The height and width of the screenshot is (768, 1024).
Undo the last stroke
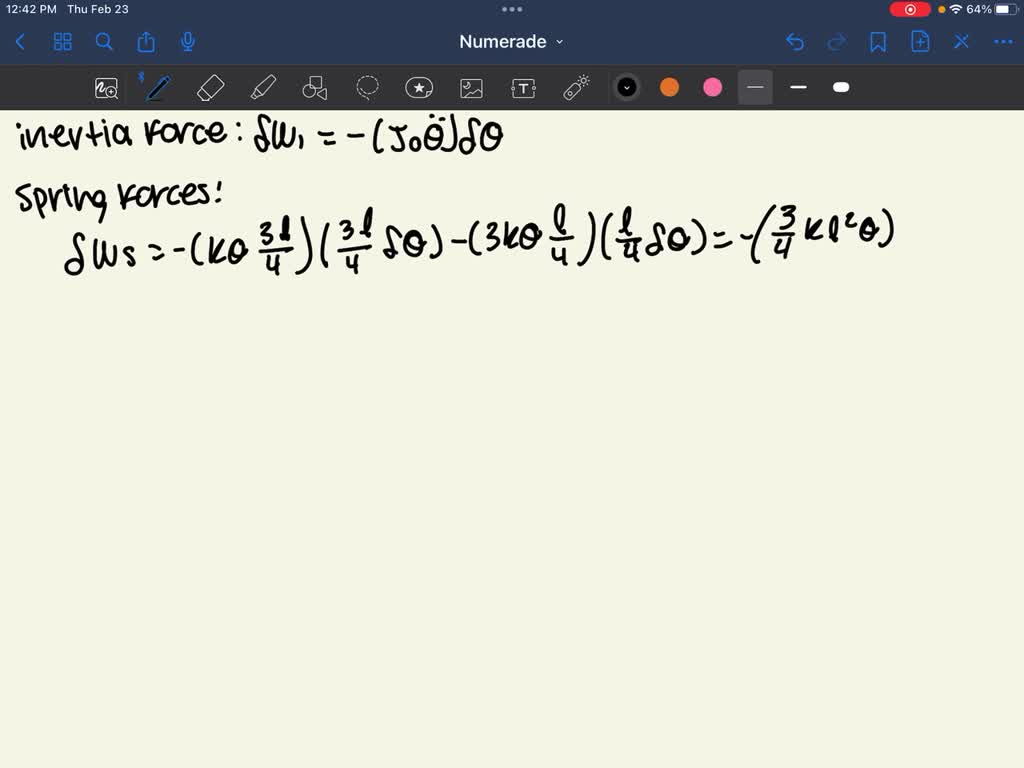[x=795, y=42]
